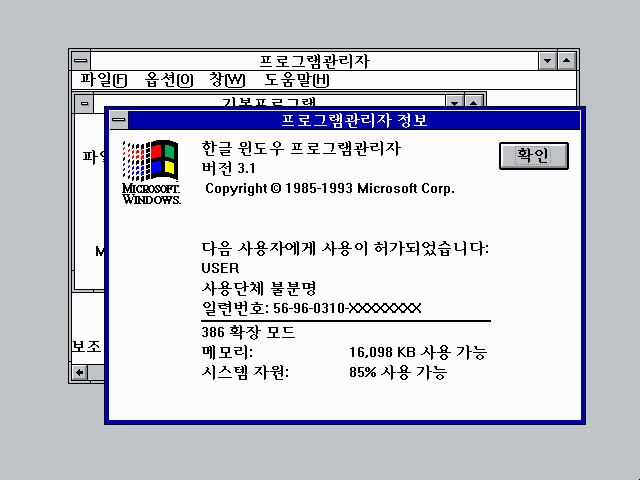The image size is (640, 480).
Task: Open the 도움말(H) menu
Action: click(x=296, y=80)
